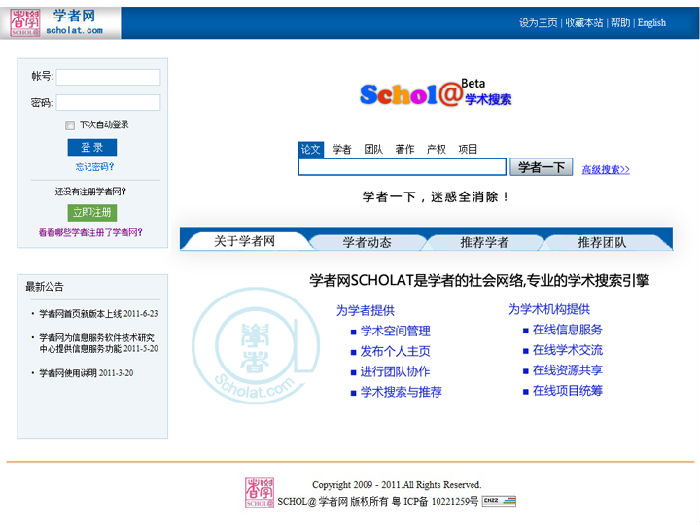Open the 高级搜索>> link
Image resolution: width=700 pixels, height=525 pixels.
click(605, 170)
